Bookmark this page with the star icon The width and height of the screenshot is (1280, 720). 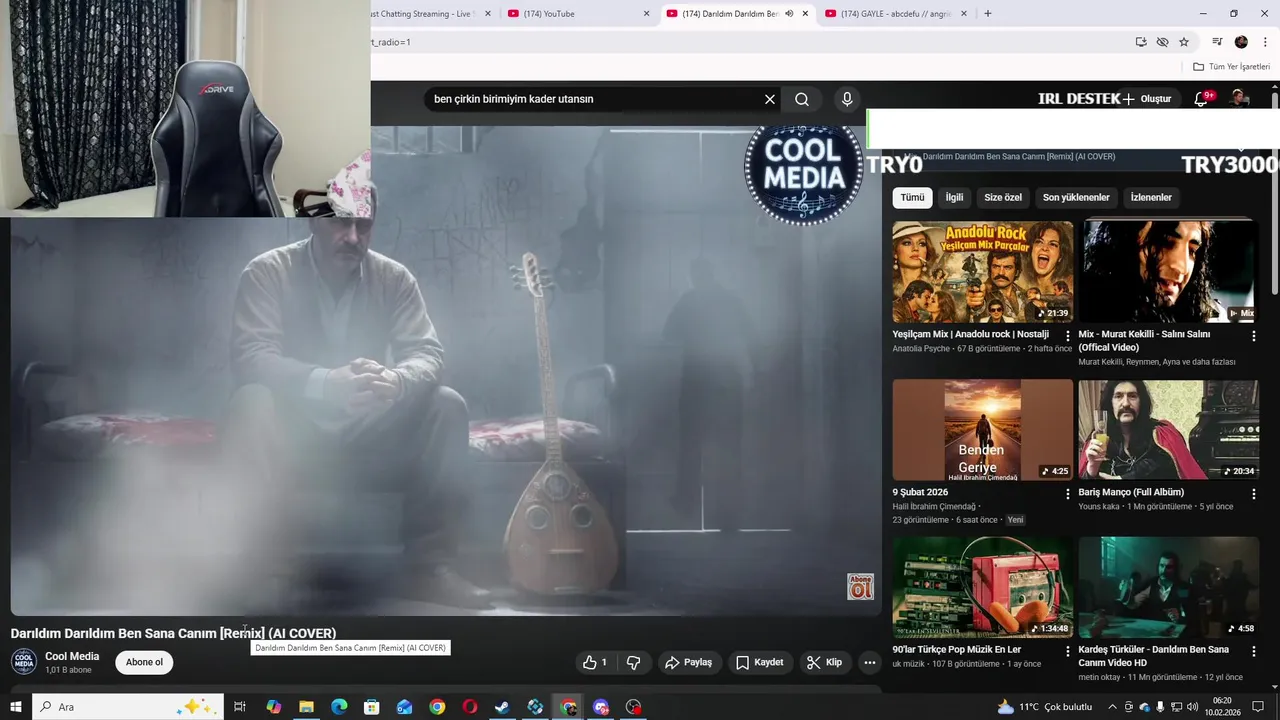click(x=1184, y=42)
